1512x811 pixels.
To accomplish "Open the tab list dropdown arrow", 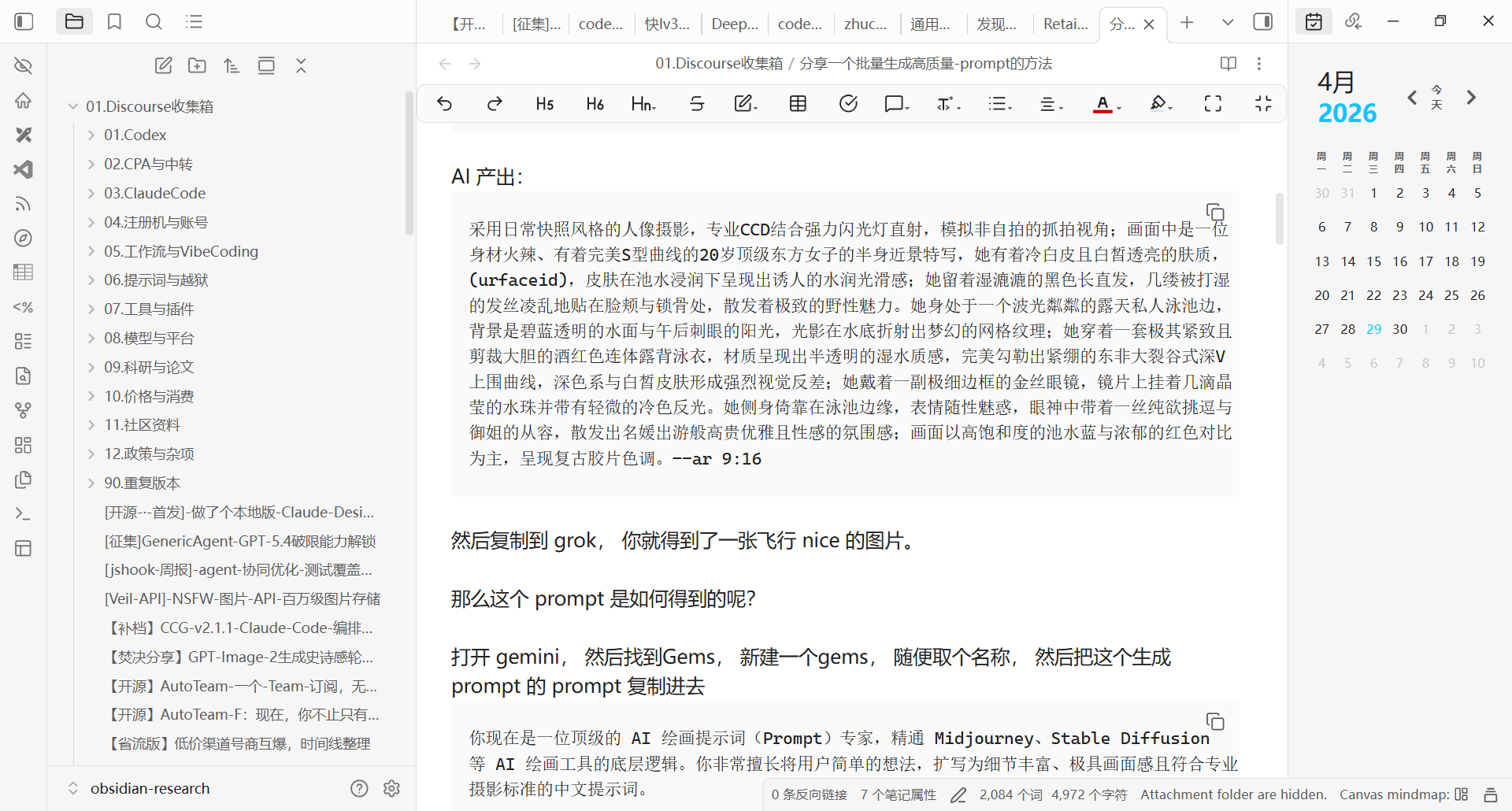I will [x=1227, y=22].
